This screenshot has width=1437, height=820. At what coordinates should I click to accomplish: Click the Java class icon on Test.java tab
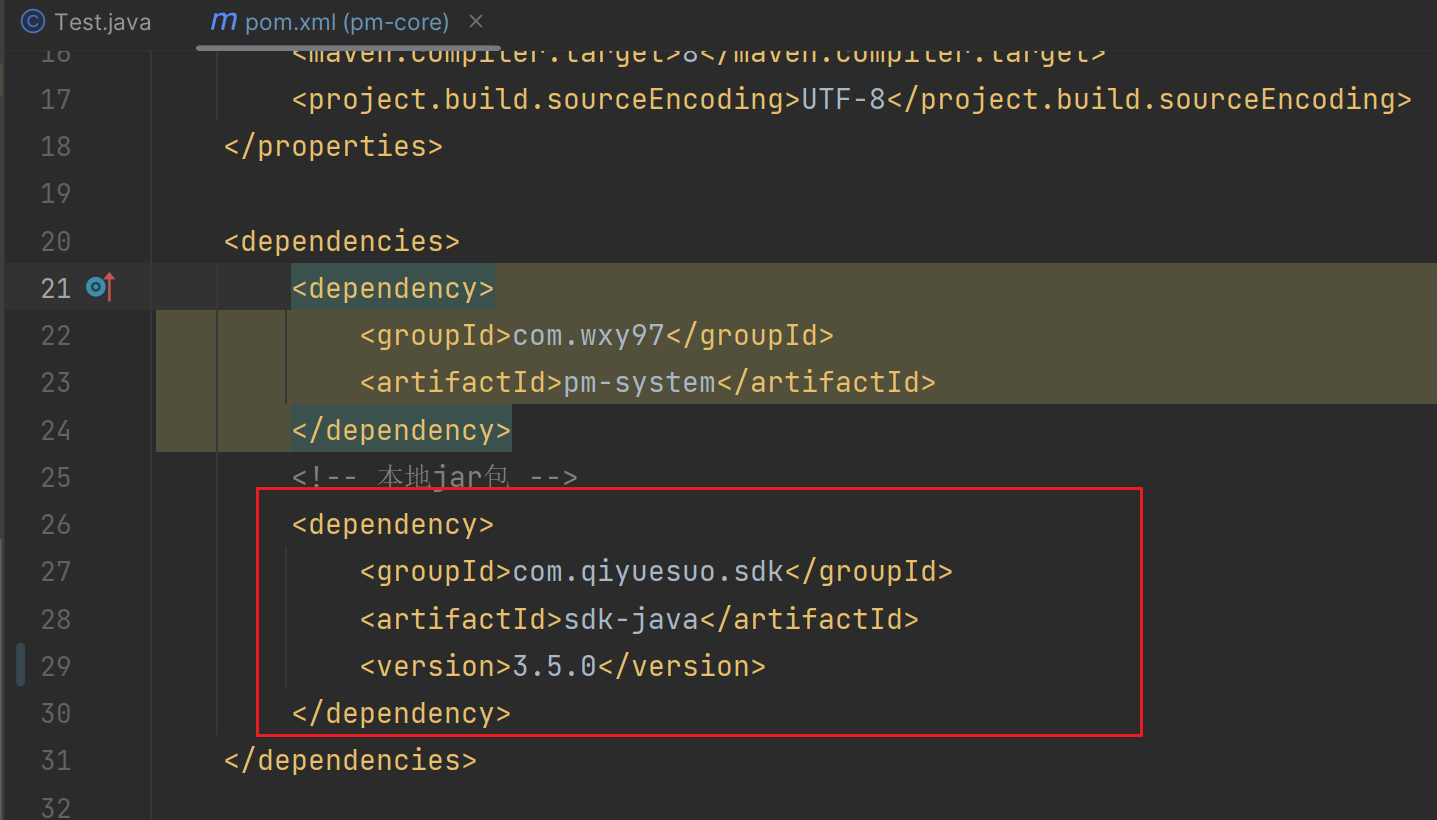[x=33, y=22]
